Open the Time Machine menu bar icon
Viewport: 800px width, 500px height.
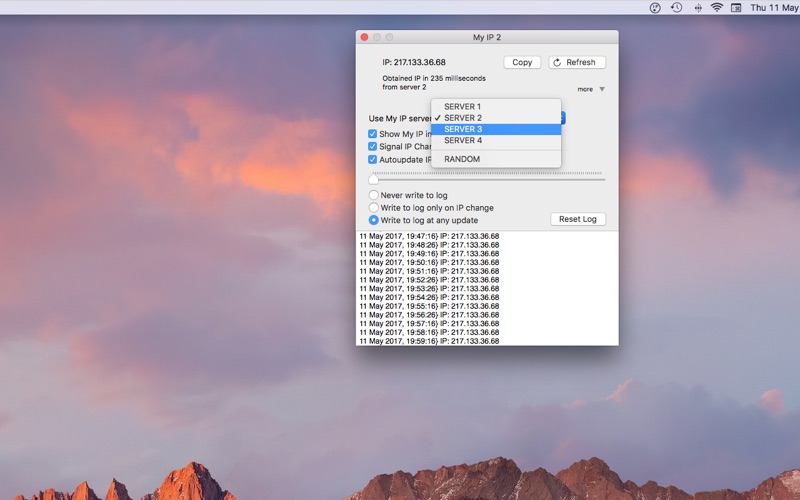[x=676, y=8]
